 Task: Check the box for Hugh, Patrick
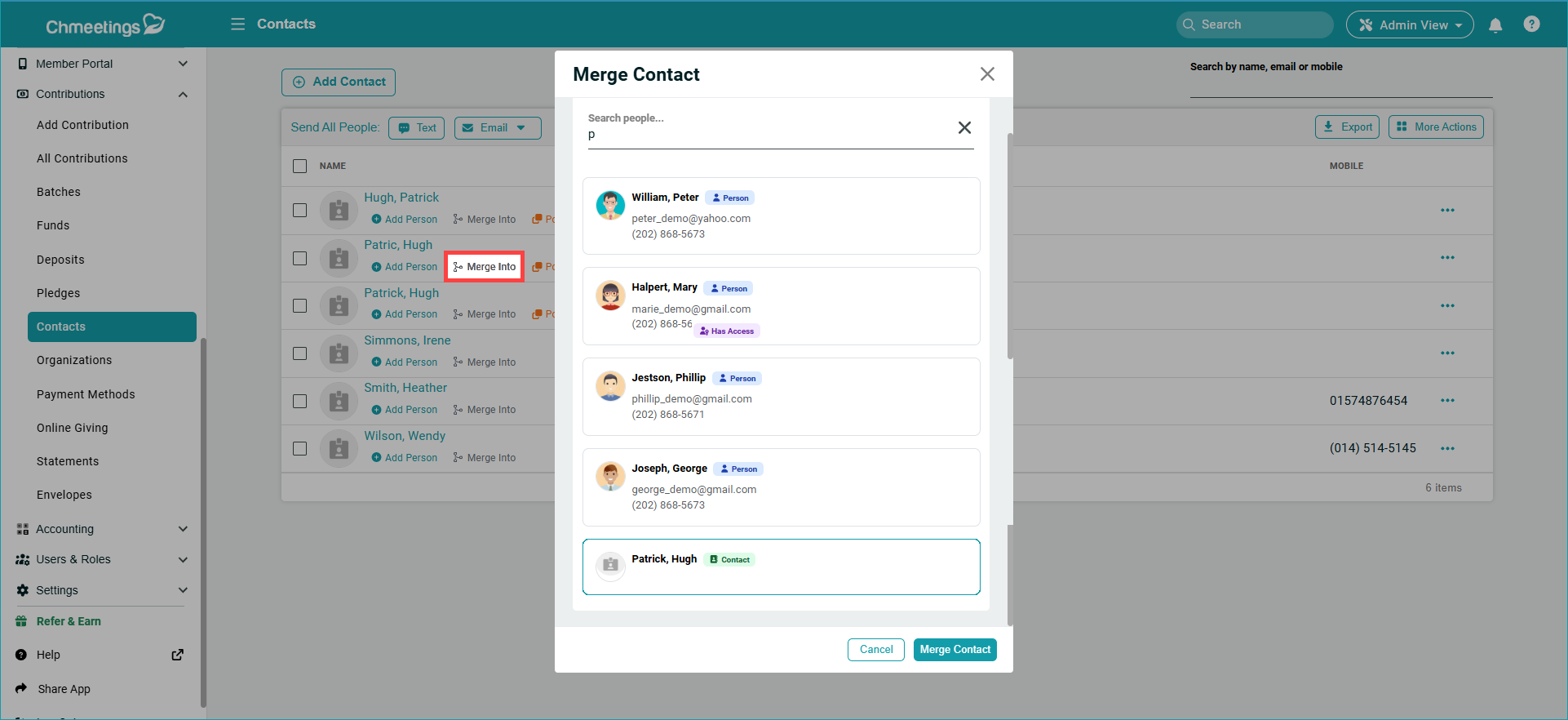[x=300, y=211]
